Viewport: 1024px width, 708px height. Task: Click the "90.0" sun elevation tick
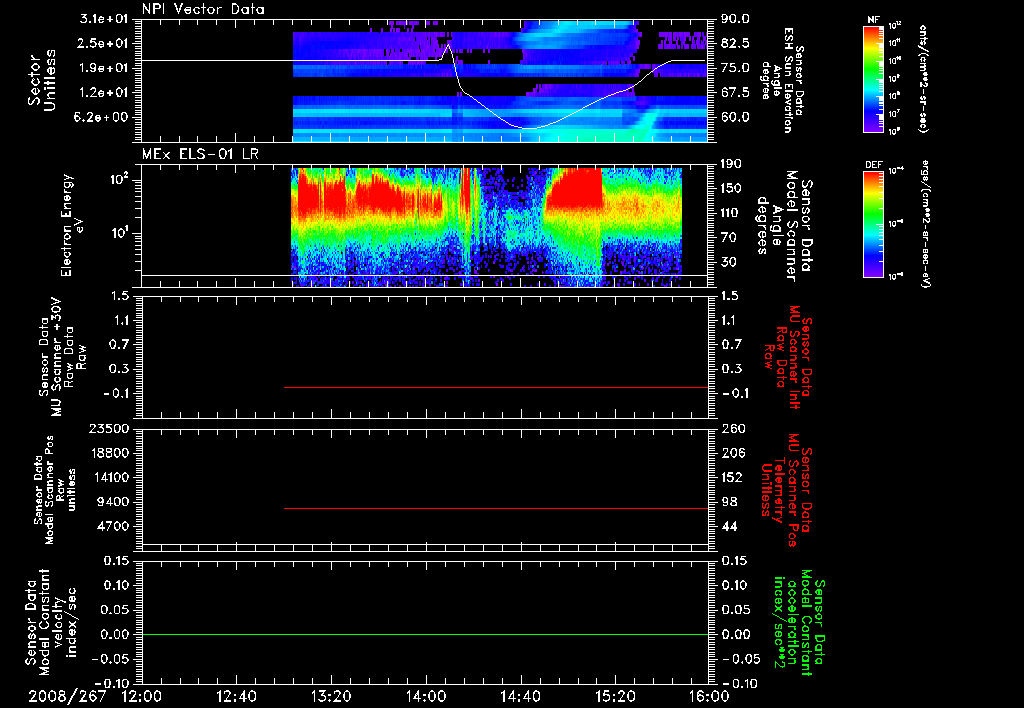(735, 19)
